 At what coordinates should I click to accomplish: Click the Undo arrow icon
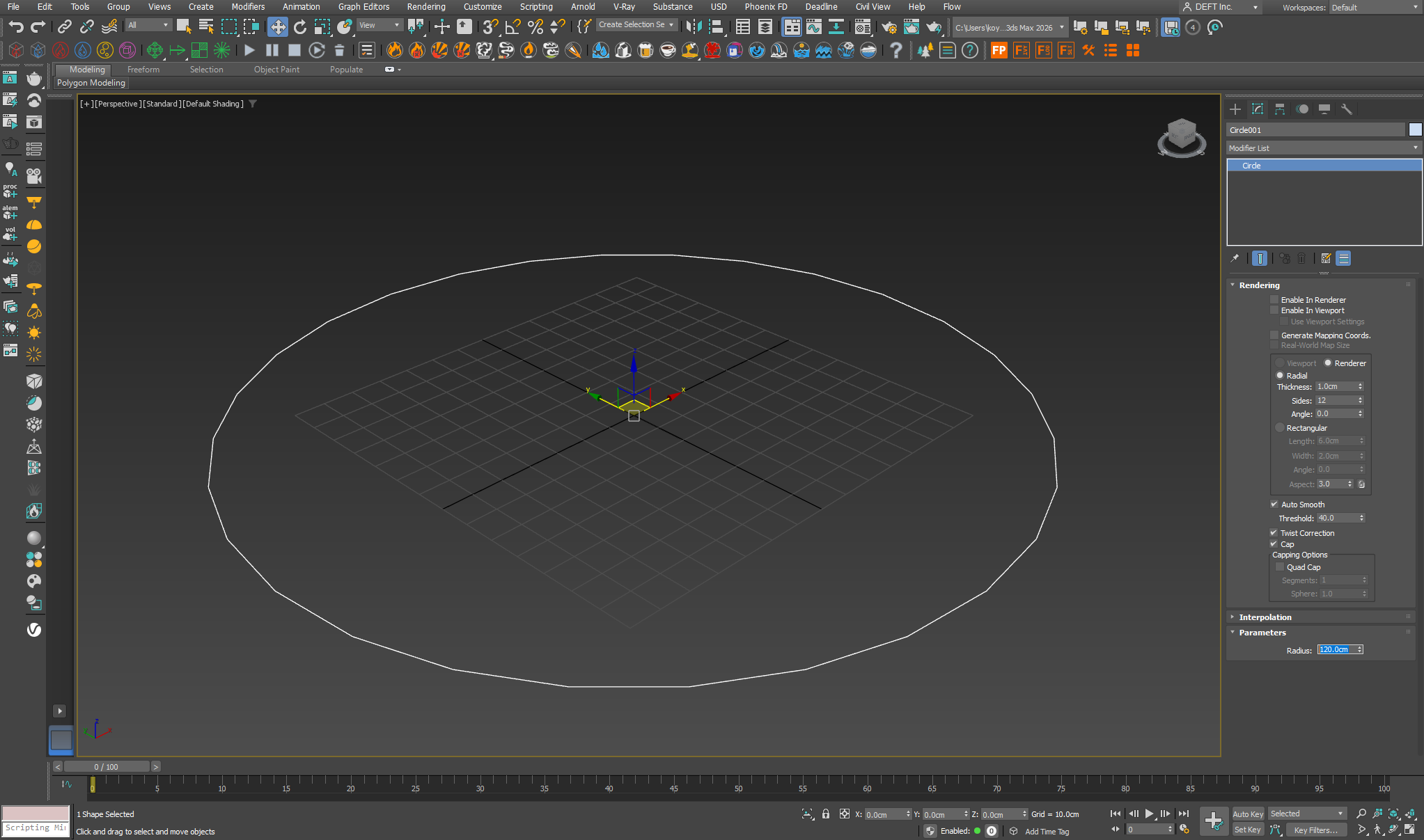pos(15,27)
